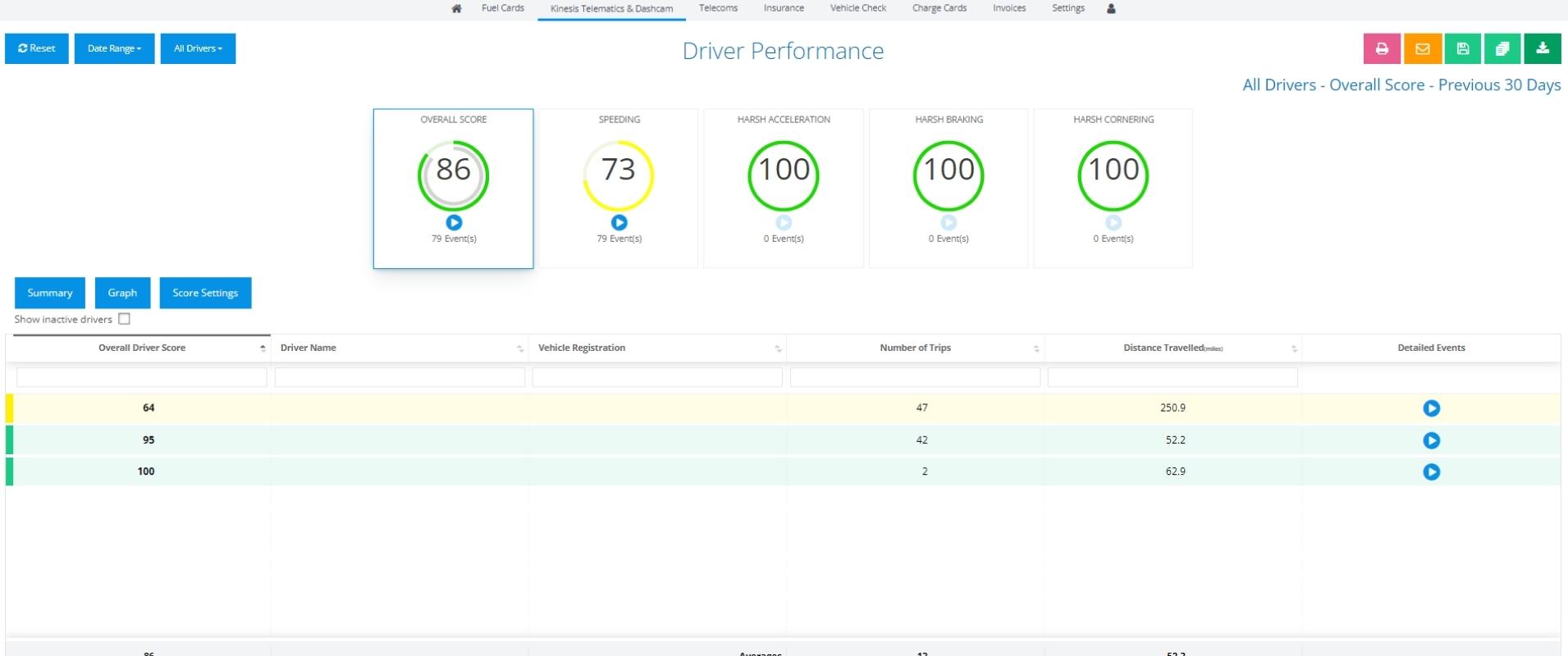Viewport: 1568px width, 656px height.
Task: Click the Reset button
Action: pyautogui.click(x=37, y=48)
